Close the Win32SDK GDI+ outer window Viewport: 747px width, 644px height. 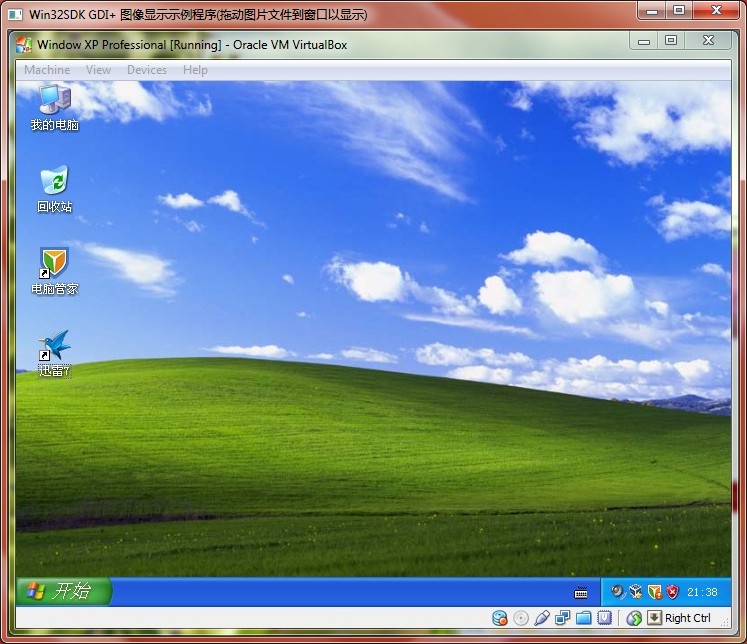[716, 10]
